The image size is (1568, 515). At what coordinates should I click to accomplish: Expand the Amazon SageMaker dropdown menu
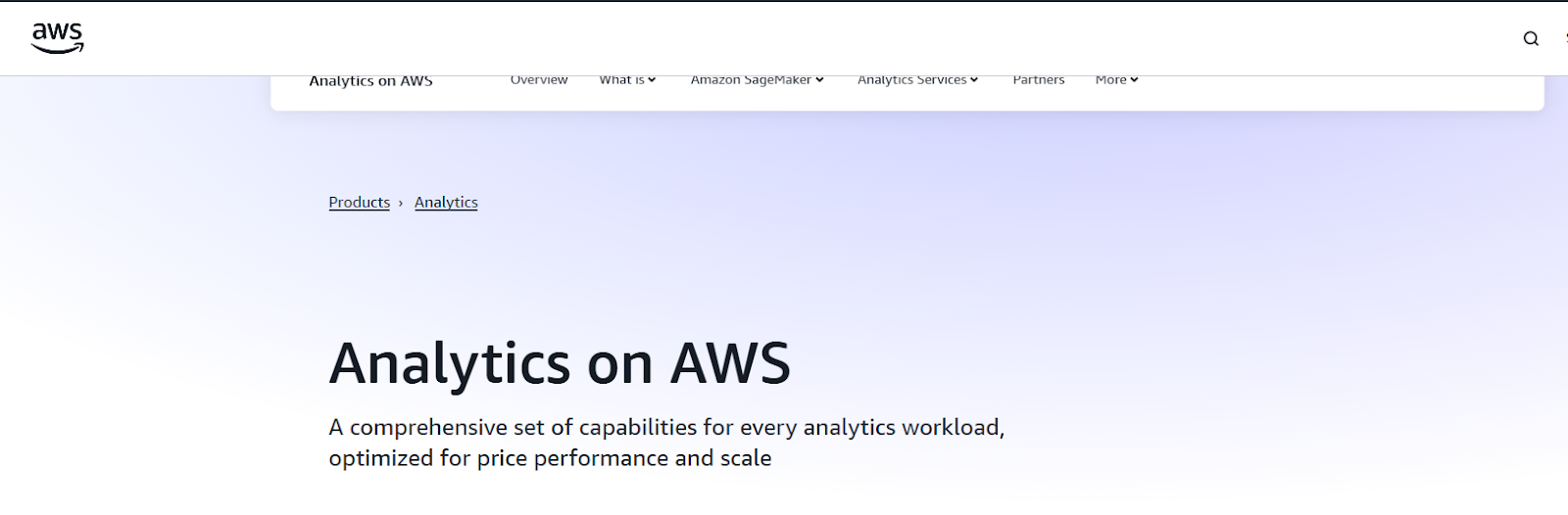pyautogui.click(x=752, y=80)
